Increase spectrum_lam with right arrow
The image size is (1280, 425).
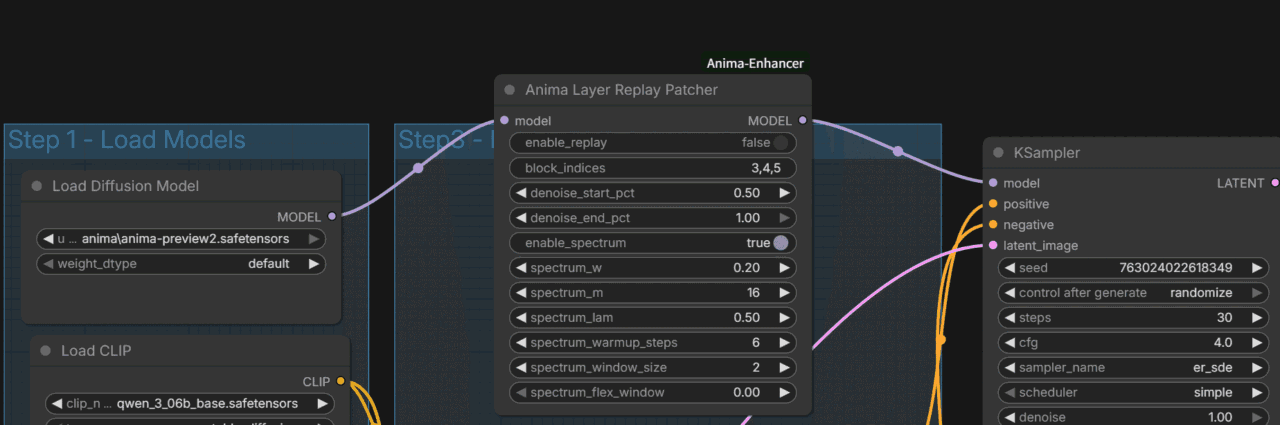pyautogui.click(x=785, y=318)
